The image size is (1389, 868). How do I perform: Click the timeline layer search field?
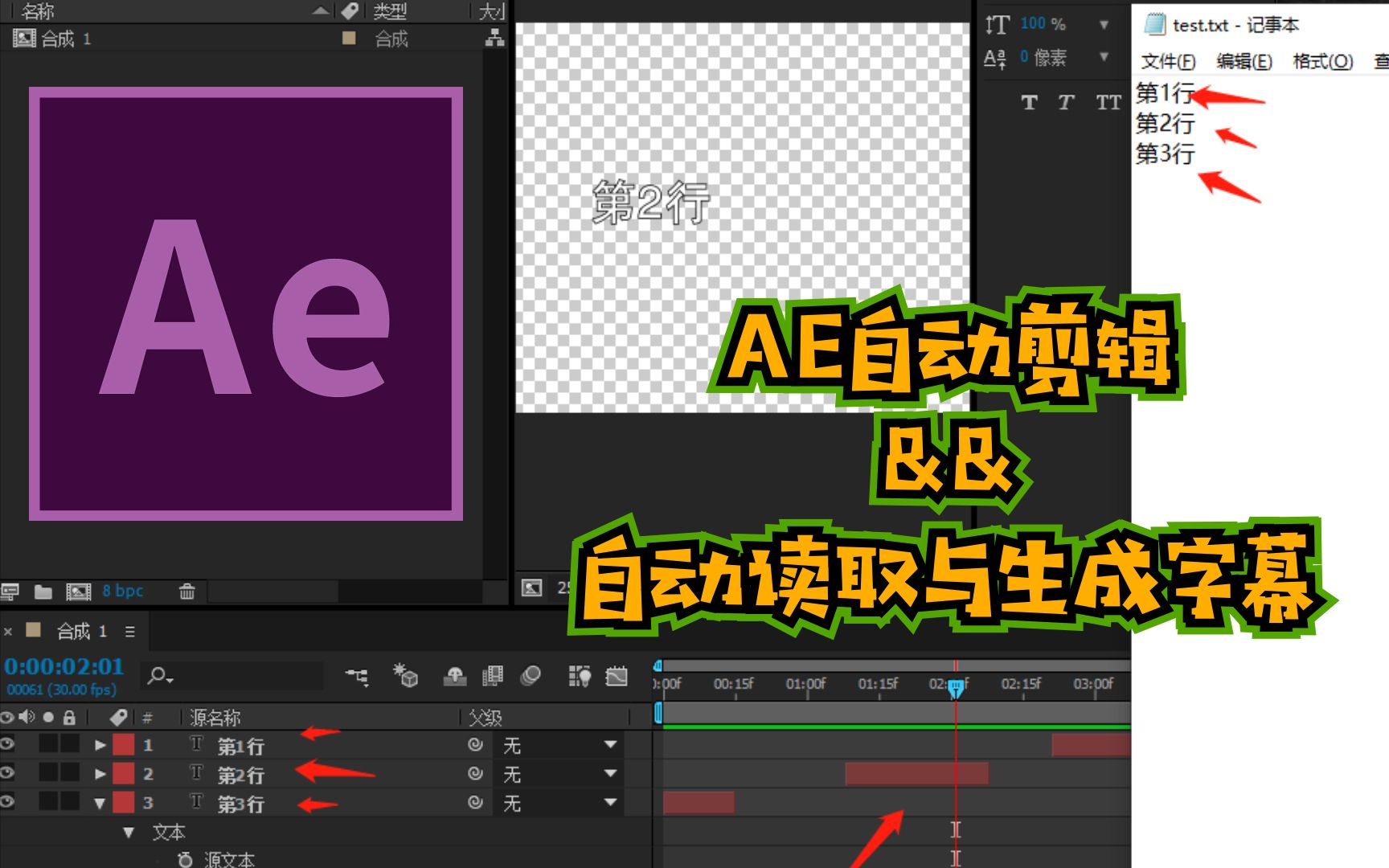point(232,676)
